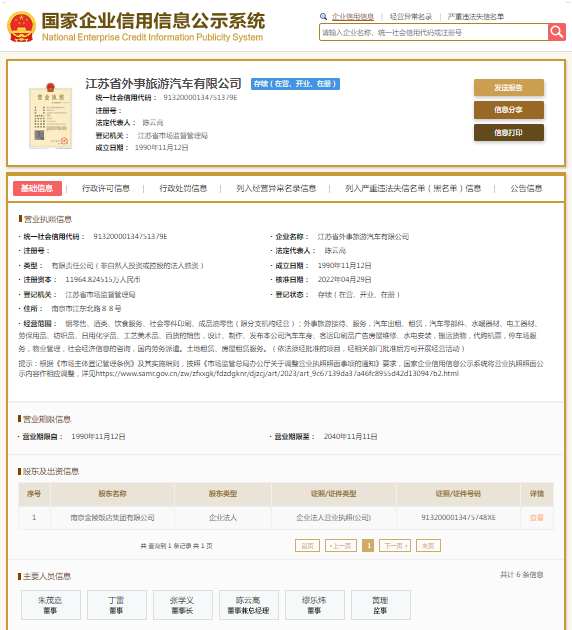Open the business license thumbnail image
Image resolution: width=572 pixels, height=630 pixels.
pos(51,115)
